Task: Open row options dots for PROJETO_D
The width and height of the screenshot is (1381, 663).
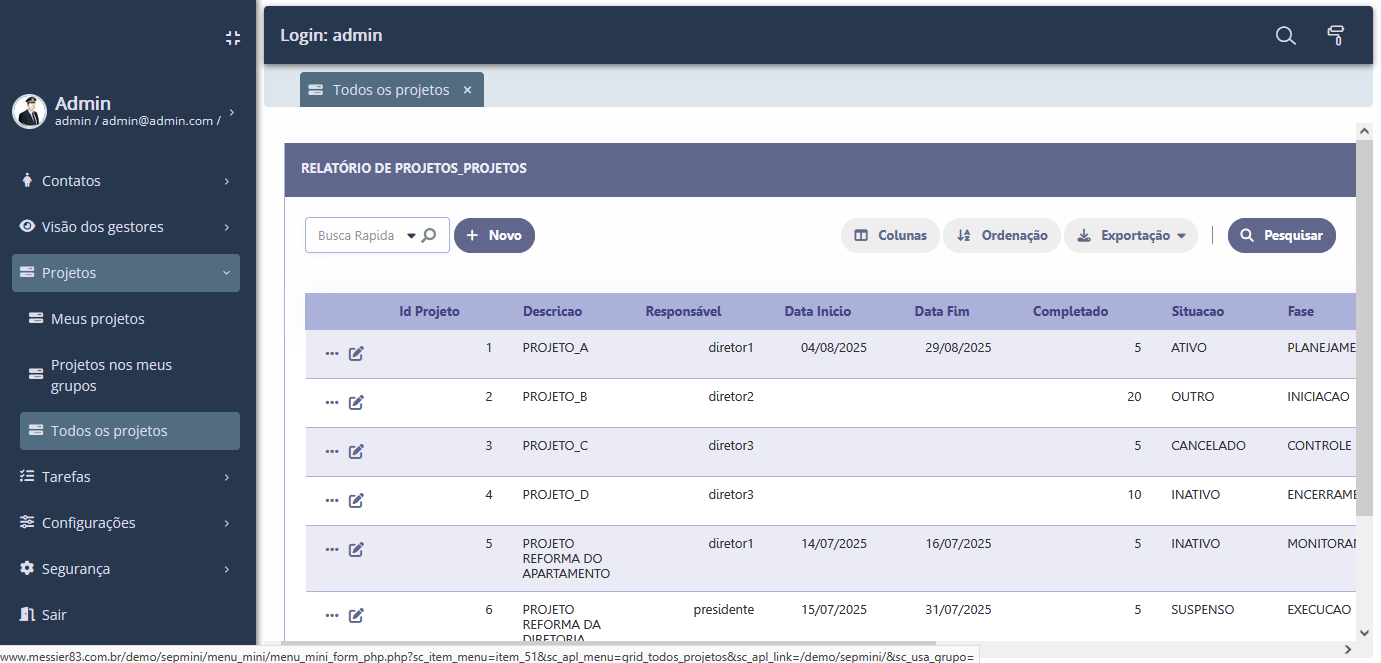Action: coord(332,501)
